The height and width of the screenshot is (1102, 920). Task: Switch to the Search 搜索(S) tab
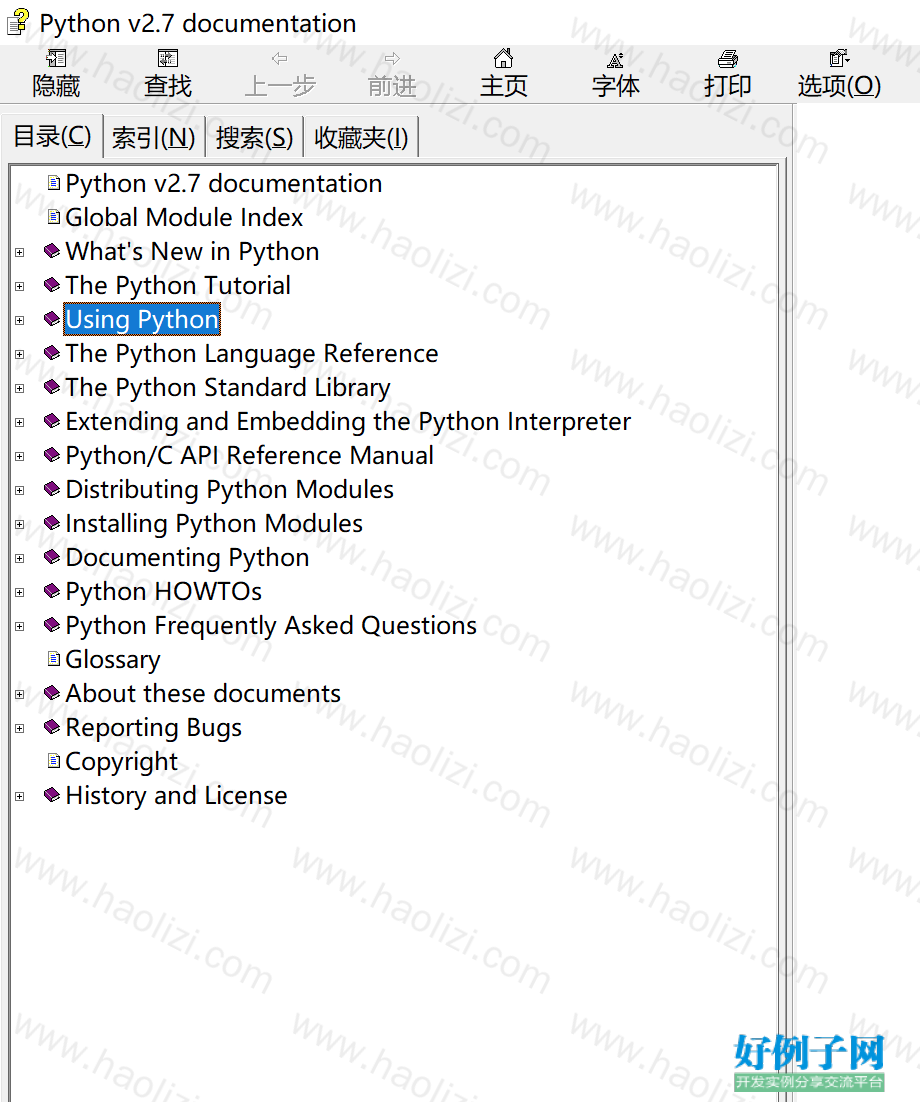[x=254, y=137]
